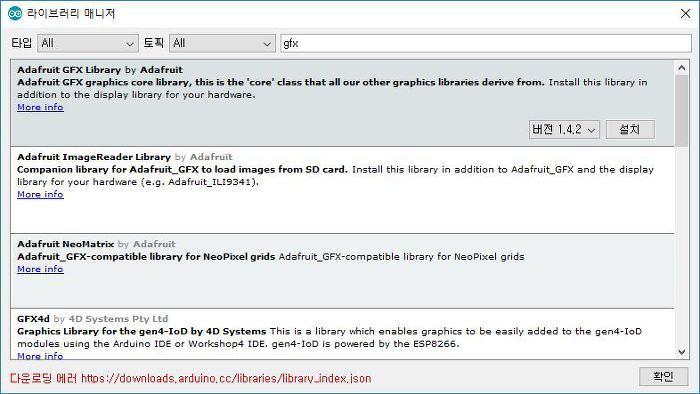Click the Install (설치) button
The width and height of the screenshot is (700, 394).
pos(630,129)
